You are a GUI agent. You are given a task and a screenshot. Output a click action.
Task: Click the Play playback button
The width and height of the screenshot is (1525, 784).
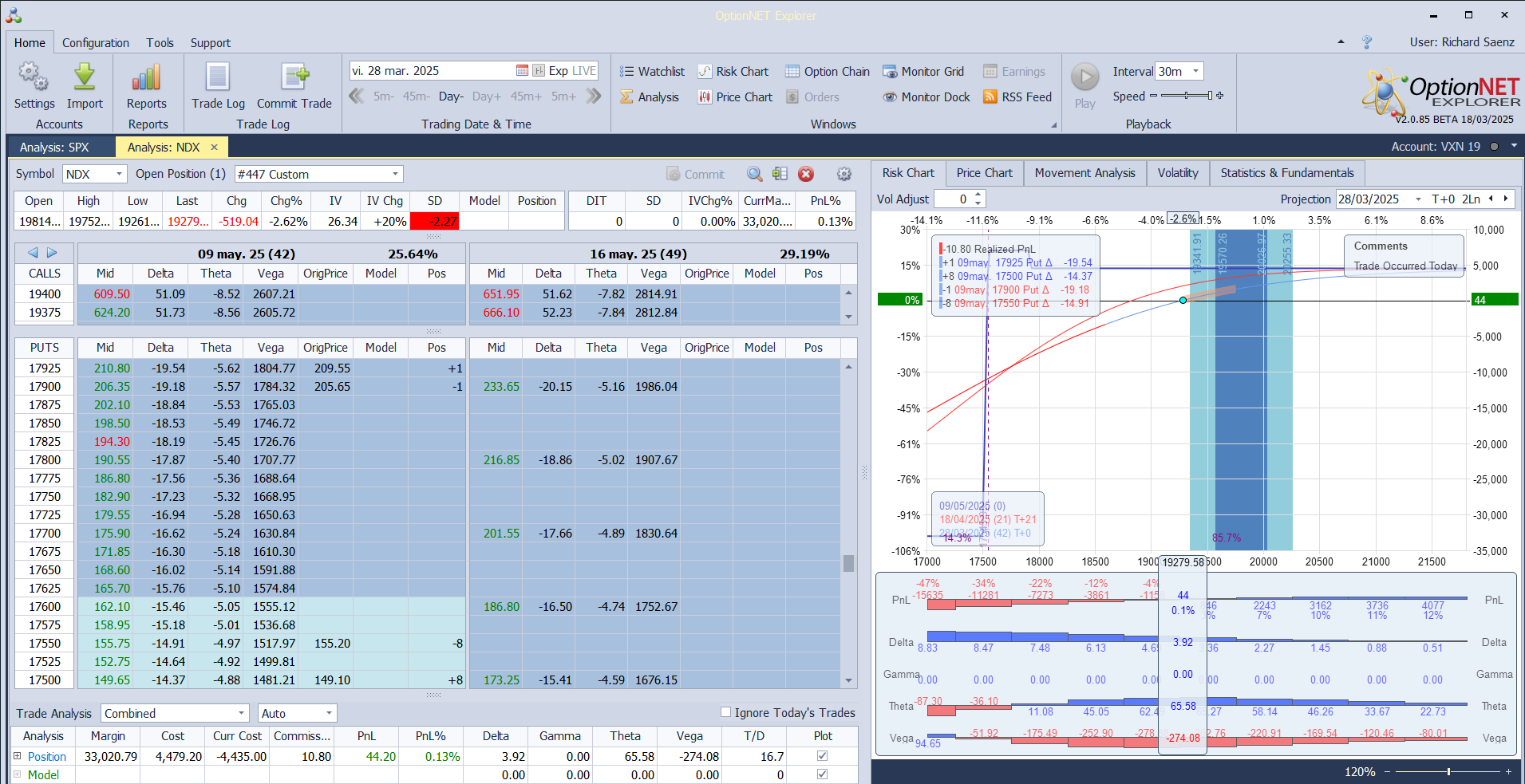1084,77
